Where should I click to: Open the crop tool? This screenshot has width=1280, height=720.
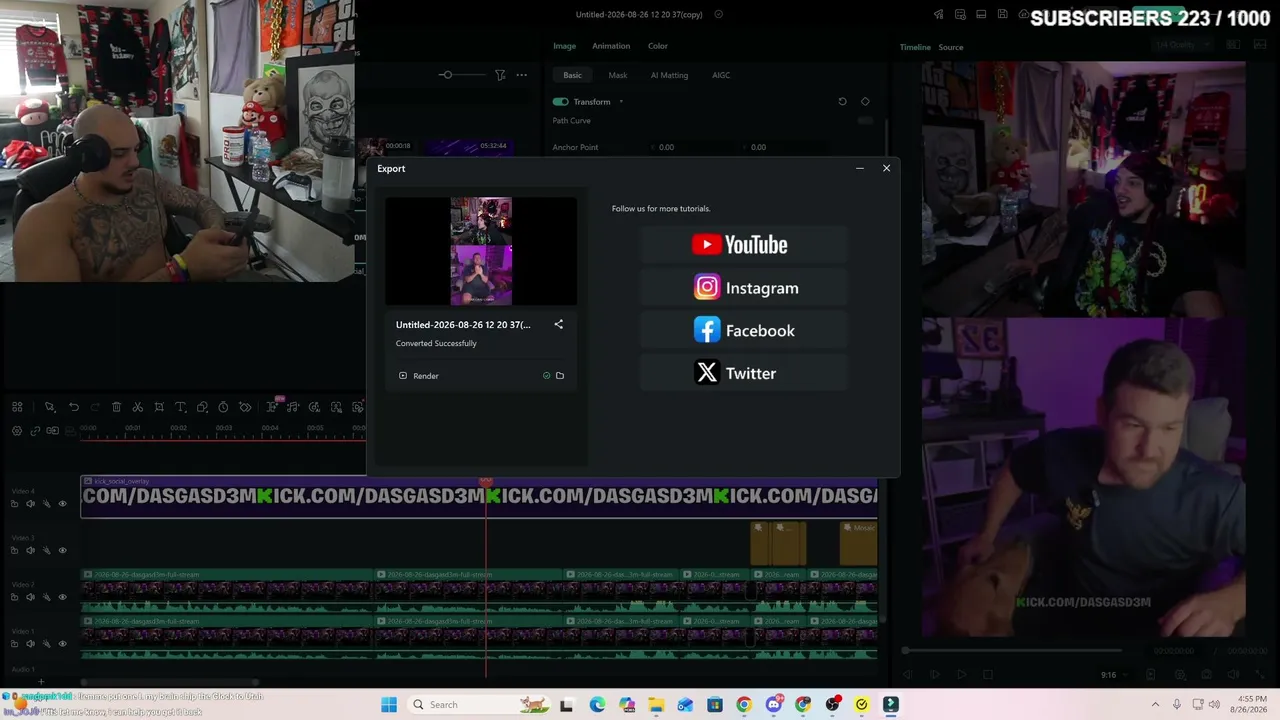coord(159,407)
